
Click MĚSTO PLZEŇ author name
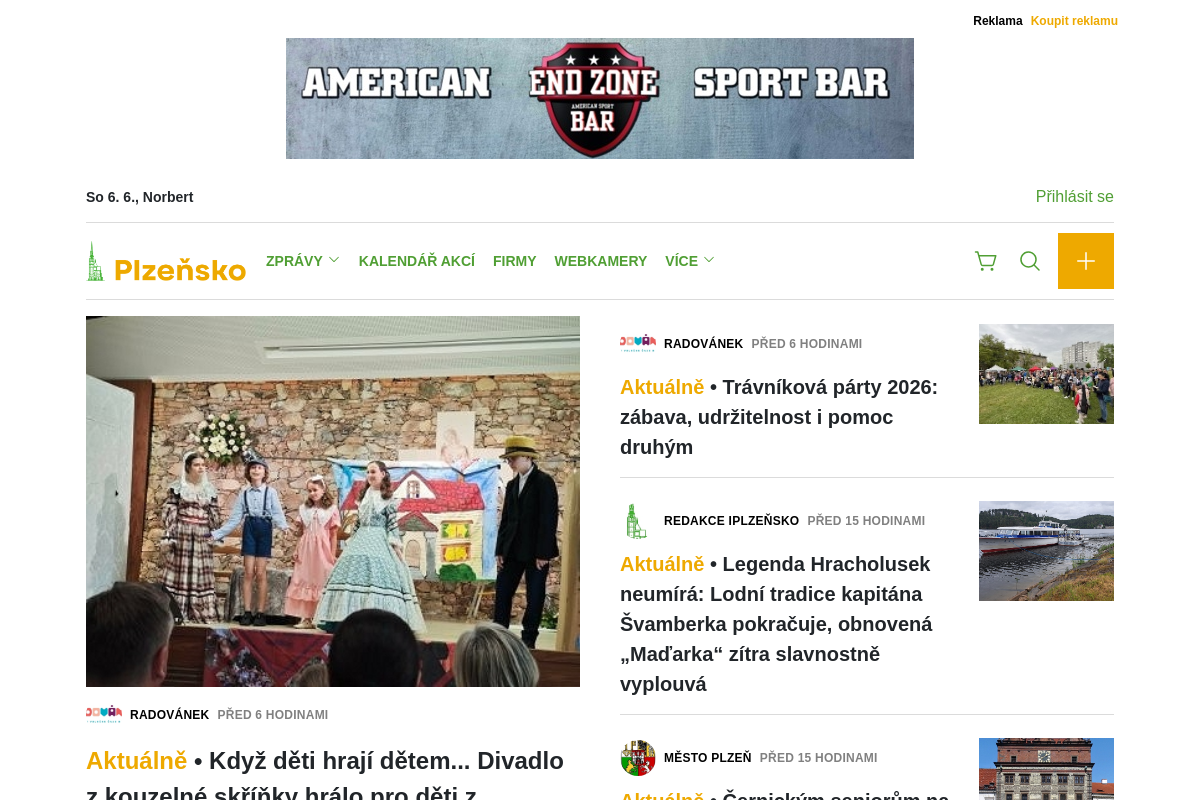pos(708,758)
